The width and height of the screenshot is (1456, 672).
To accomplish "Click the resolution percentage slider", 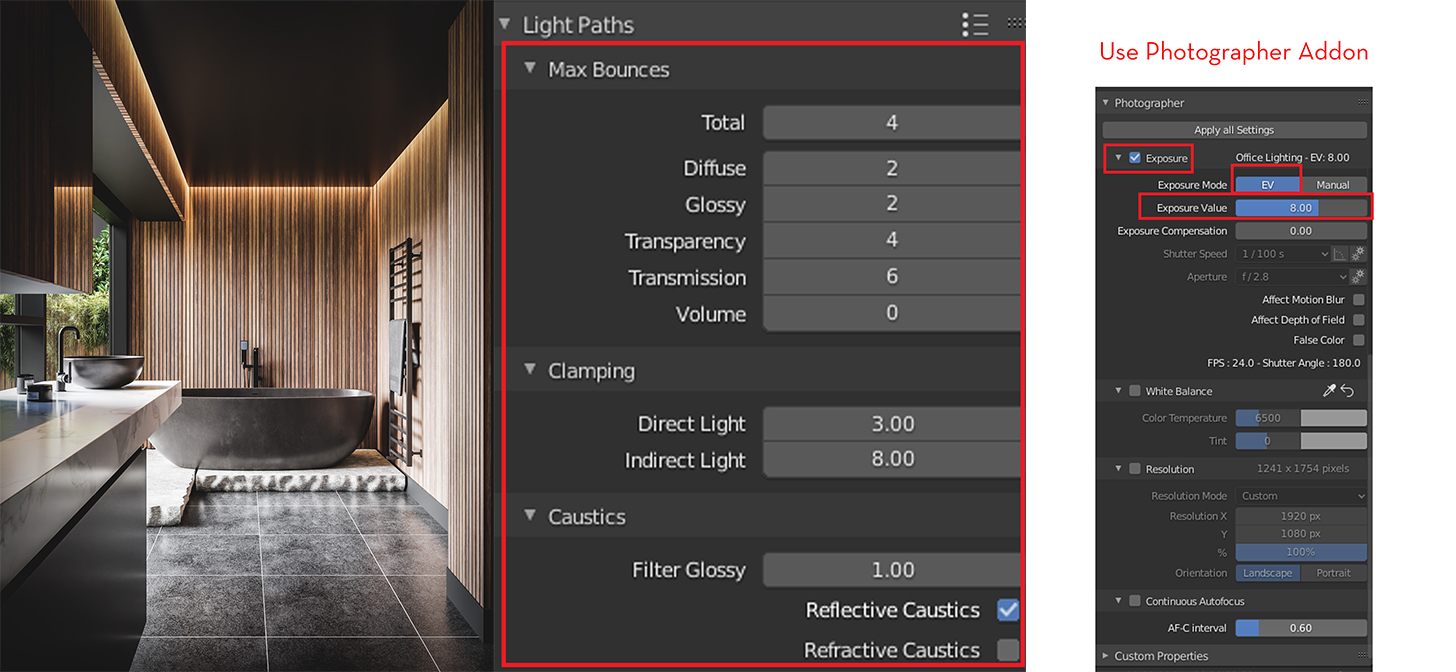I will [x=1301, y=552].
